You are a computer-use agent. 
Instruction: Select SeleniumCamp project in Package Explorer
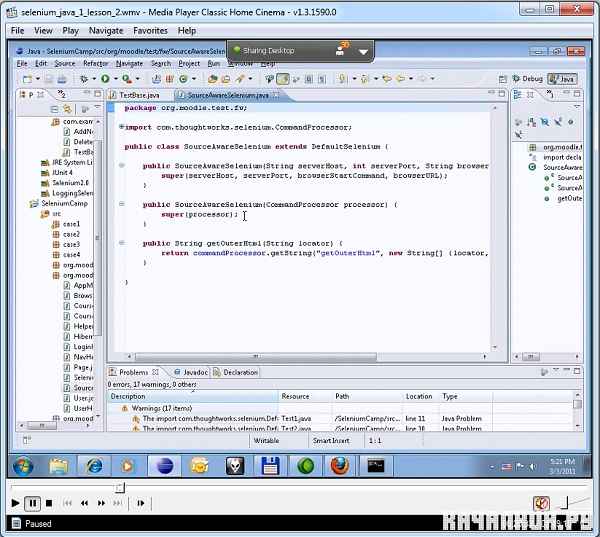tap(59, 204)
